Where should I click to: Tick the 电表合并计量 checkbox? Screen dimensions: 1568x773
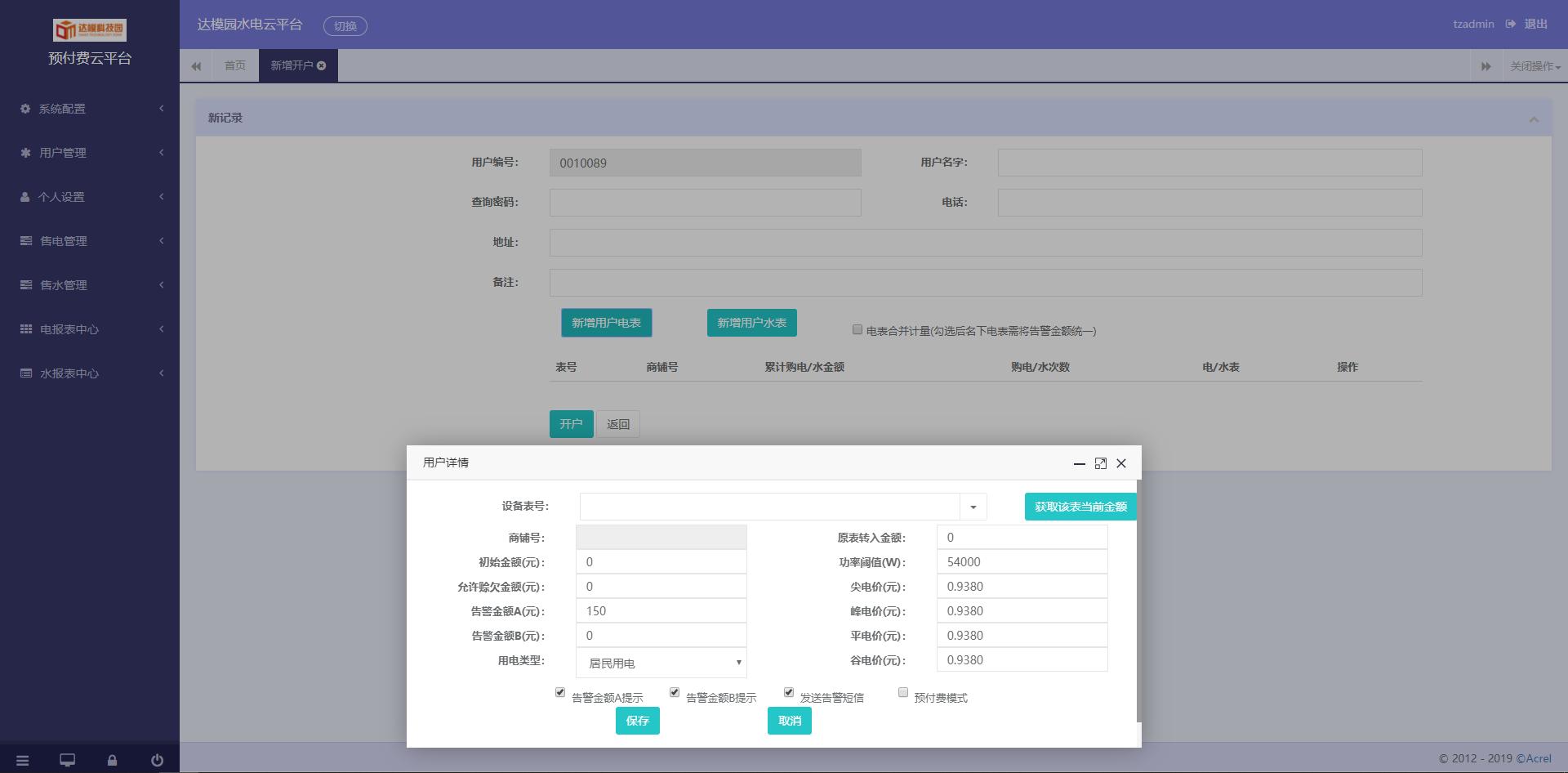857,329
